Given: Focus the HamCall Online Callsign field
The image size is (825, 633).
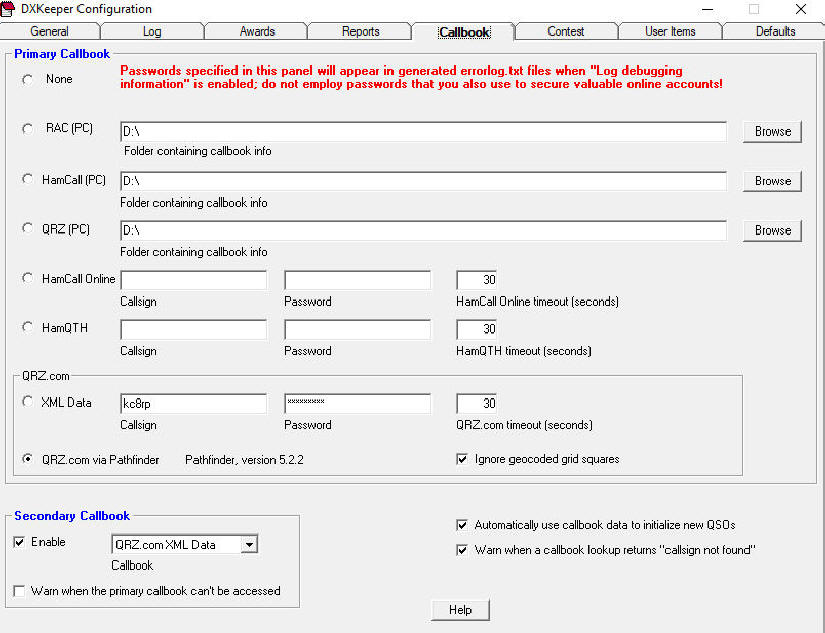Looking at the screenshot, I should click(x=194, y=280).
